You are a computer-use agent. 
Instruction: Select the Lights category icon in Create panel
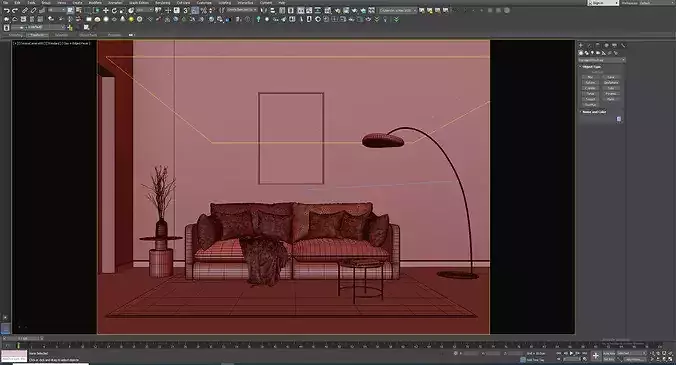pyautogui.click(x=592, y=53)
